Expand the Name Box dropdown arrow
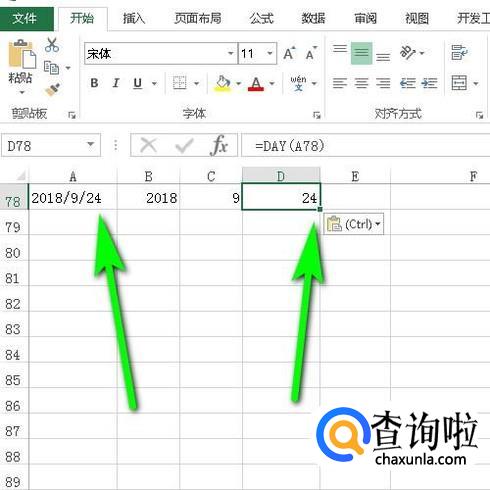Image resolution: width=490 pixels, height=490 pixels. click(90, 145)
